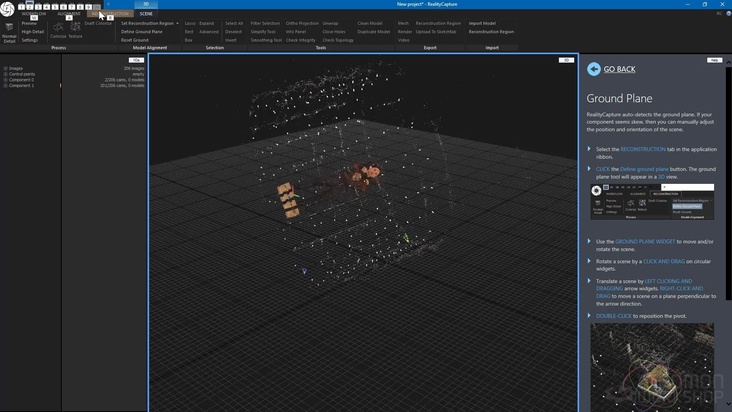The image size is (732, 412).
Task: Choose the Box selection tool
Action: (x=189, y=40)
